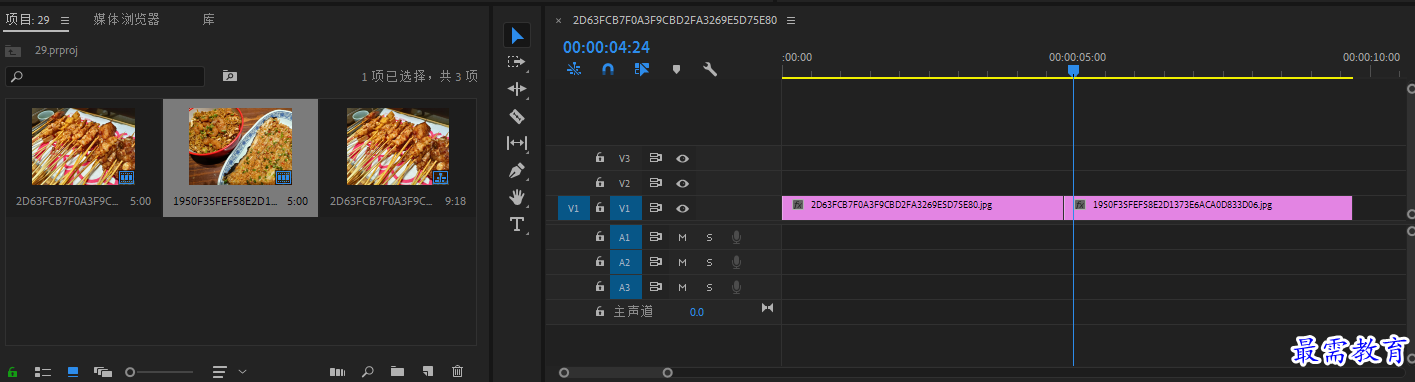Toggle source patch V1 button
Screen dimensions: 1415x382
coord(573,208)
